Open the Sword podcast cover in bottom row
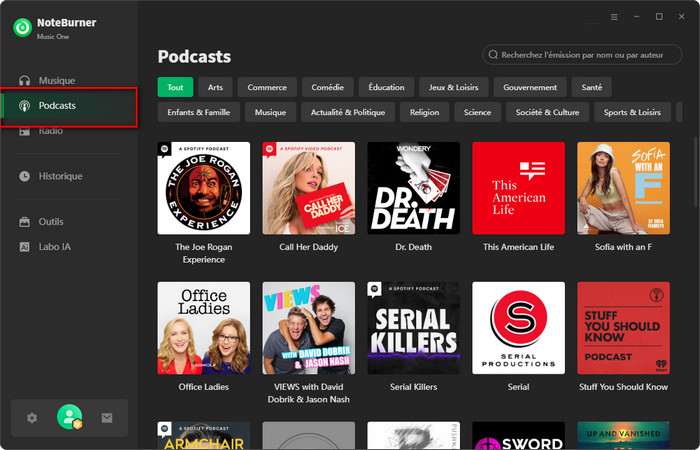700x450 pixels. [518, 435]
